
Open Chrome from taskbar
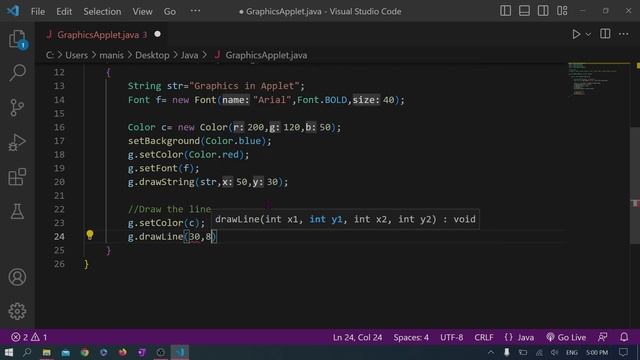84,352
